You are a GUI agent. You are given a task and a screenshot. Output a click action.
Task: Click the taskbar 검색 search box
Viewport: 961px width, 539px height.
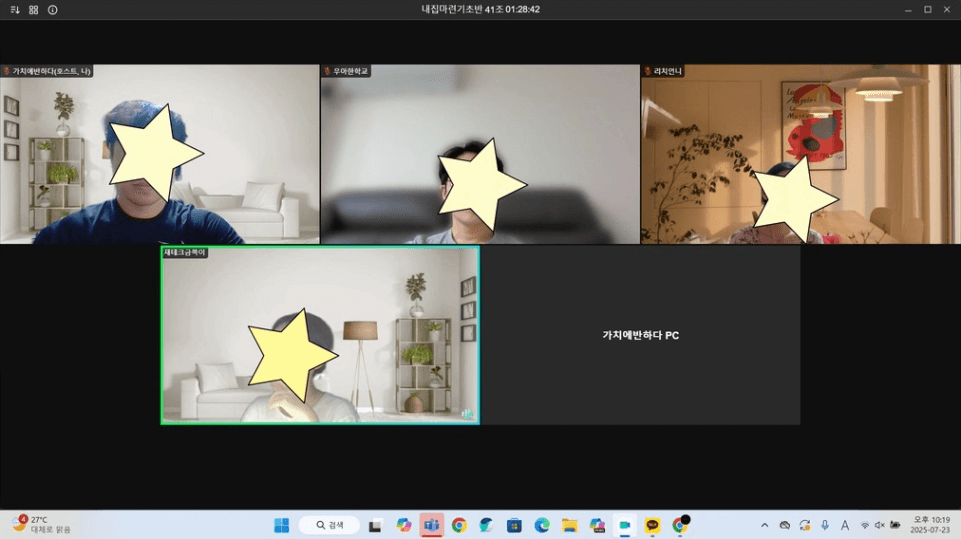329,525
